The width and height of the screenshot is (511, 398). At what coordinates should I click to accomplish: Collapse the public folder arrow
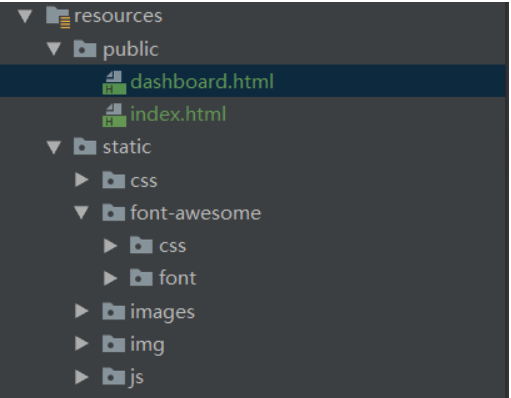[54, 49]
